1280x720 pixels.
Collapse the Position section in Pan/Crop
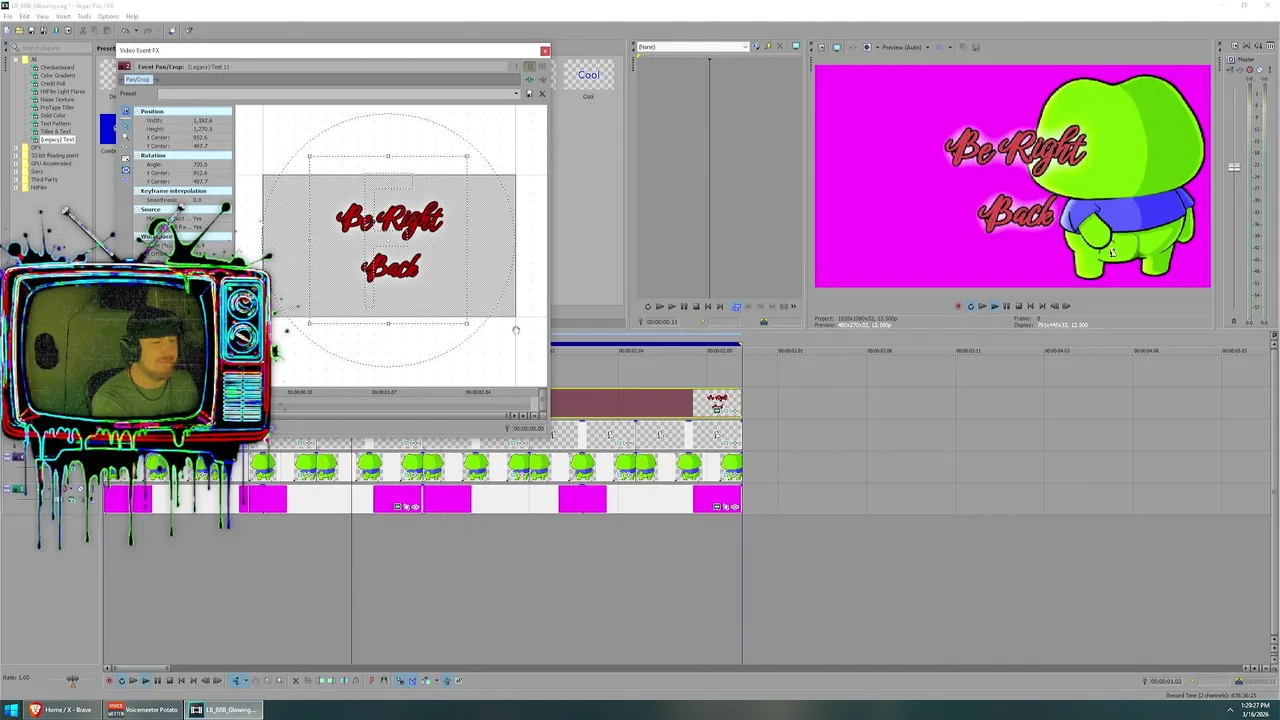(x=137, y=111)
